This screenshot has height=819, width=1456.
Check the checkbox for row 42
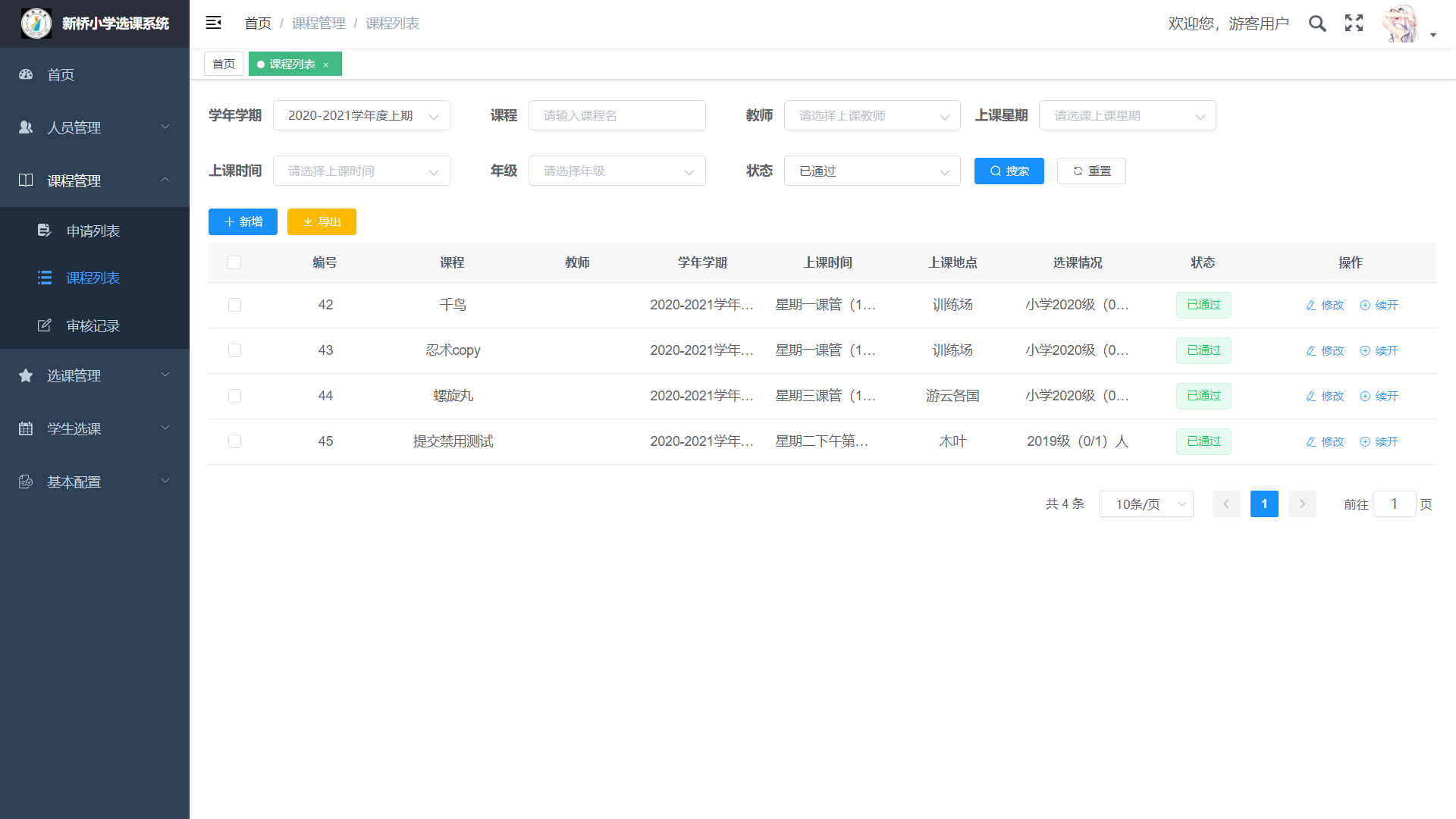coord(234,305)
